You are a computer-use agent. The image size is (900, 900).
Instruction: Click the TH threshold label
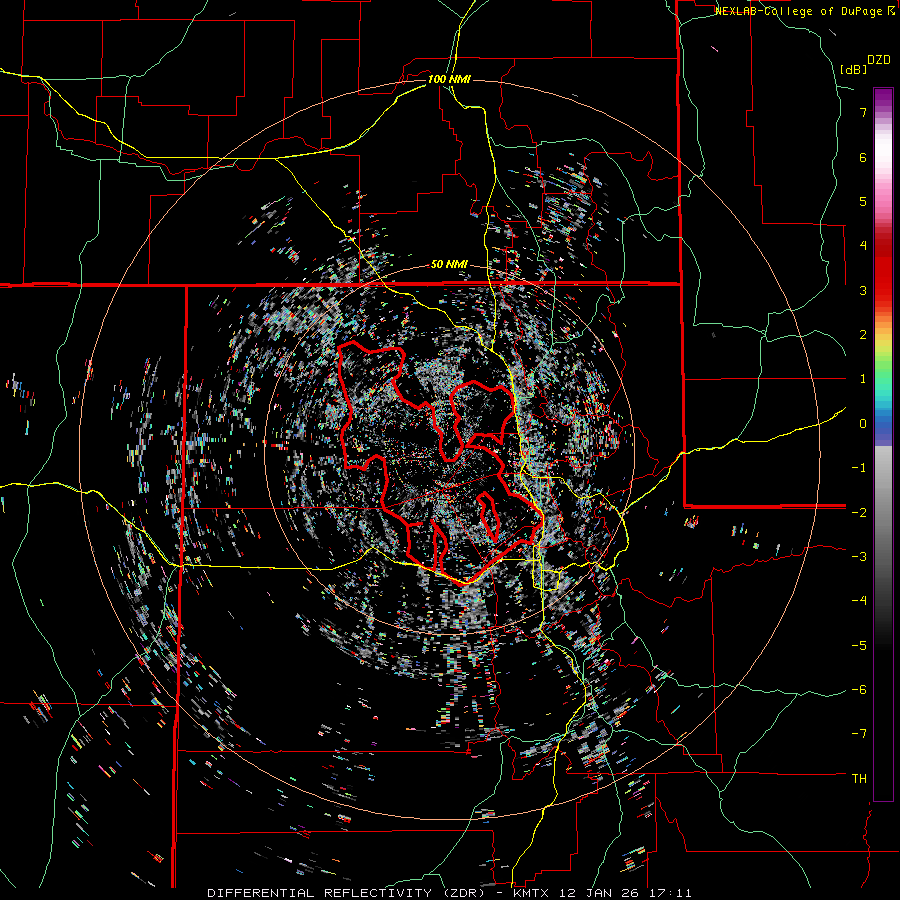point(859,779)
